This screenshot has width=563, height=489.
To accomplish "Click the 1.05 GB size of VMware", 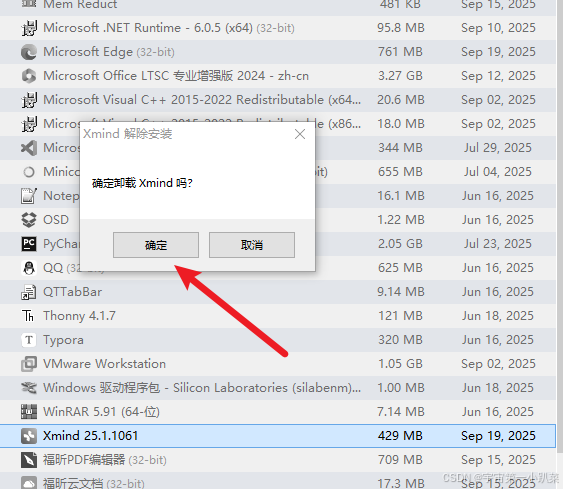I will pos(400,364).
